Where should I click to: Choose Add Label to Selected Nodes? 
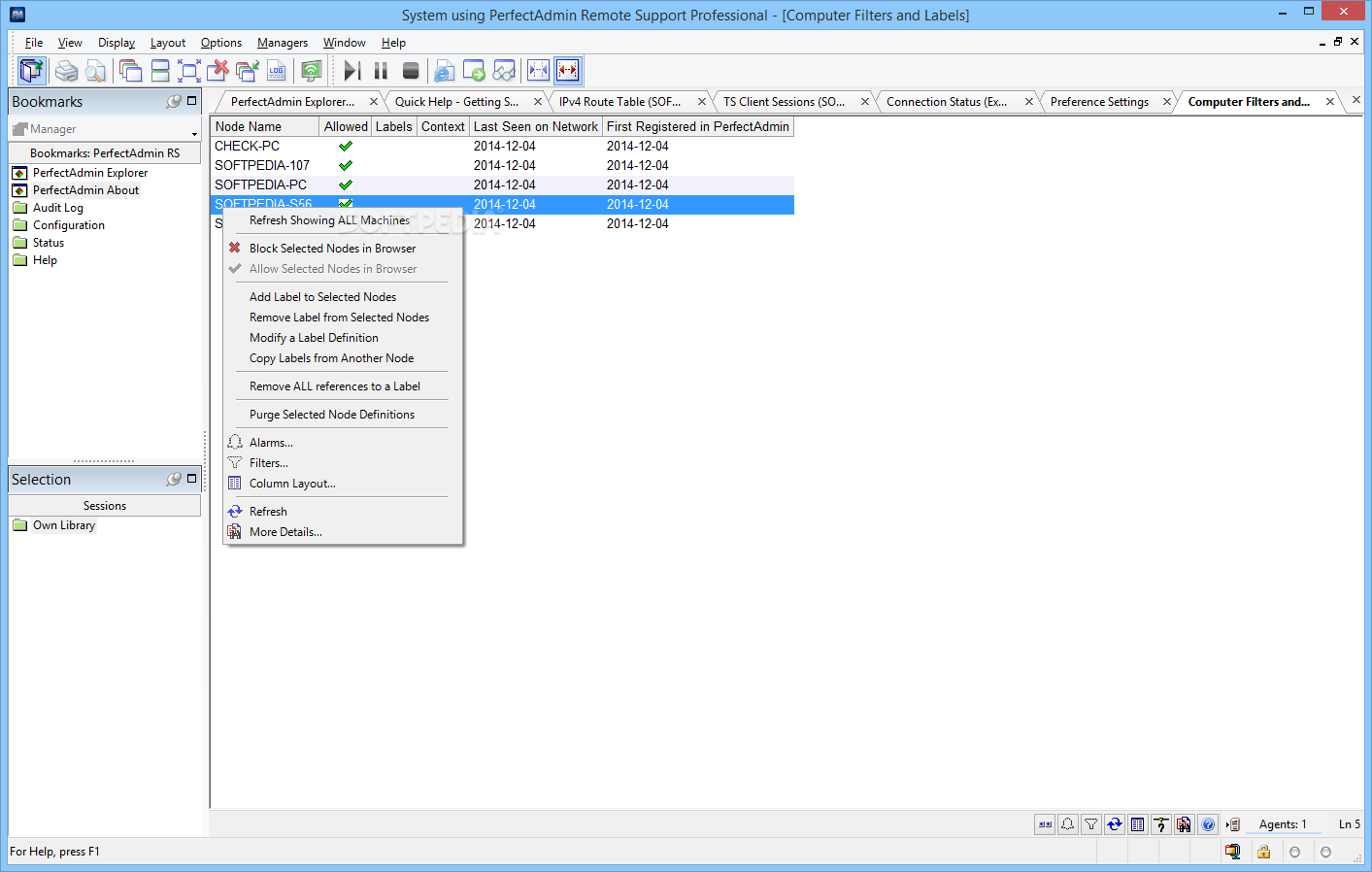[x=322, y=297]
